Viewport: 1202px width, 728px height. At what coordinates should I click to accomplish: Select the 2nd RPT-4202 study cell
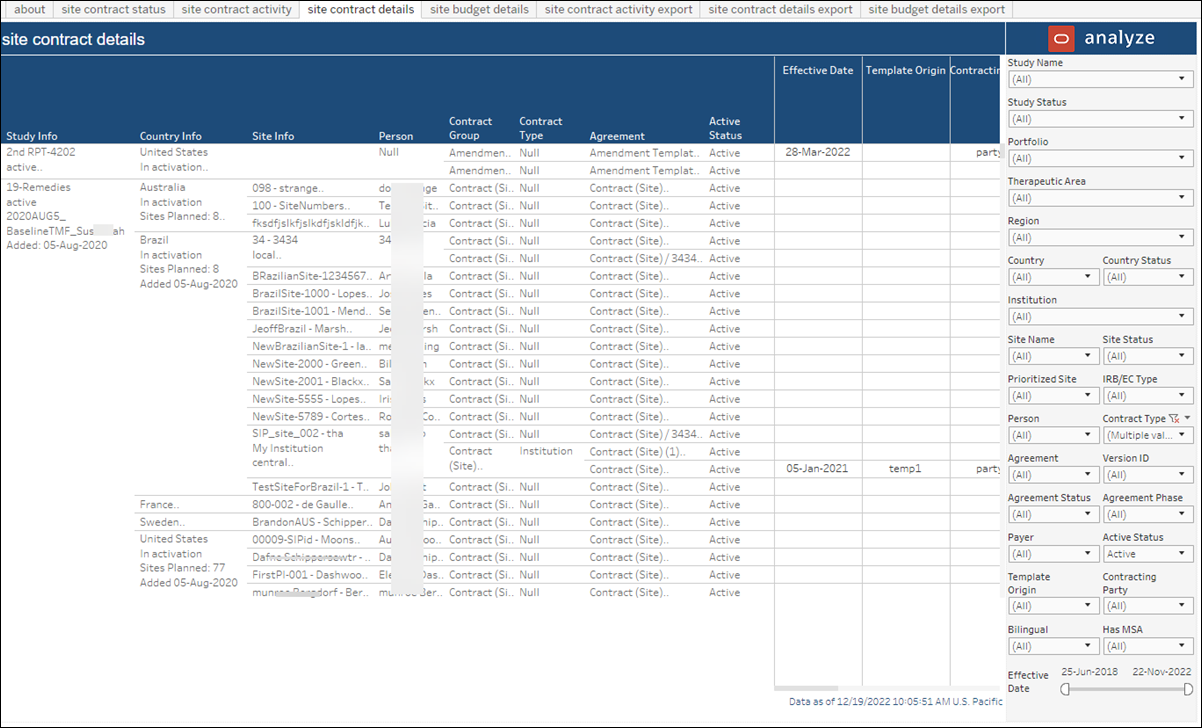coord(69,160)
